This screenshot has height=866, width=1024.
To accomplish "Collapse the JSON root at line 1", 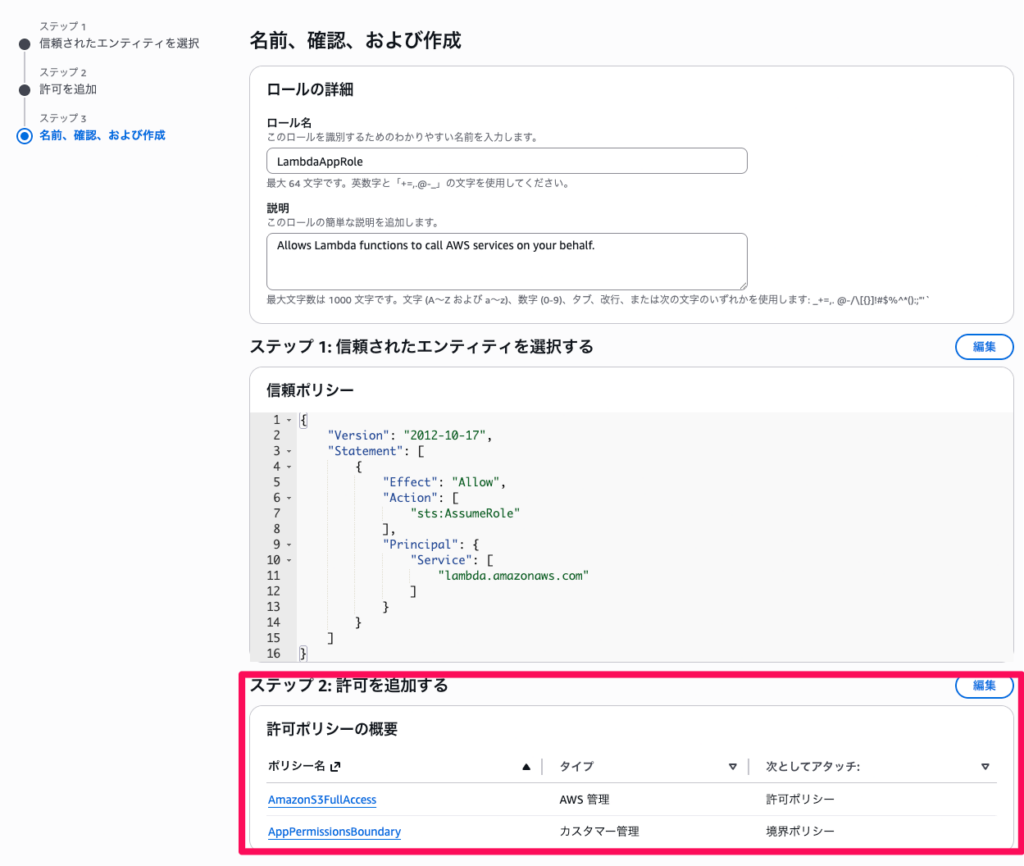I will (289, 420).
